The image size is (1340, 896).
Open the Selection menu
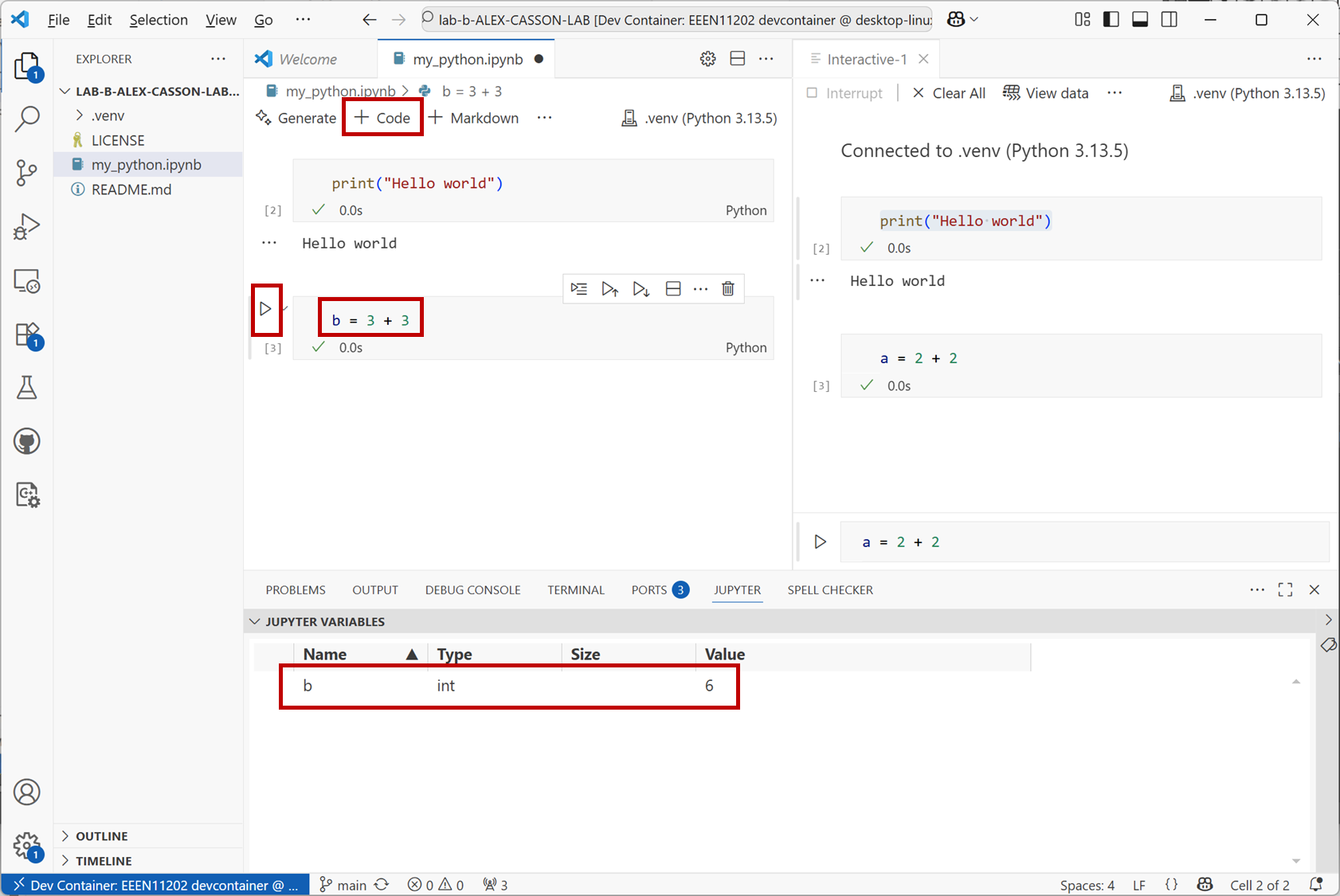click(x=159, y=20)
